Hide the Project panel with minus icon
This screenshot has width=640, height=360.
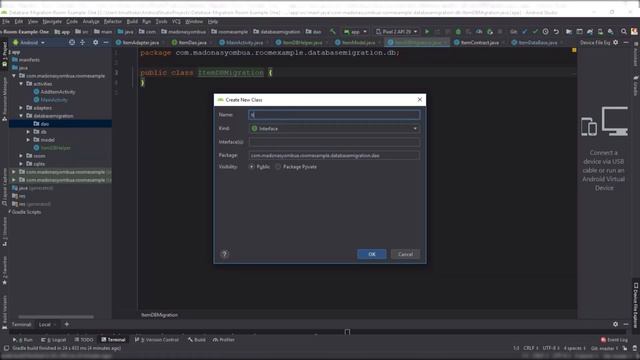(x=106, y=42)
